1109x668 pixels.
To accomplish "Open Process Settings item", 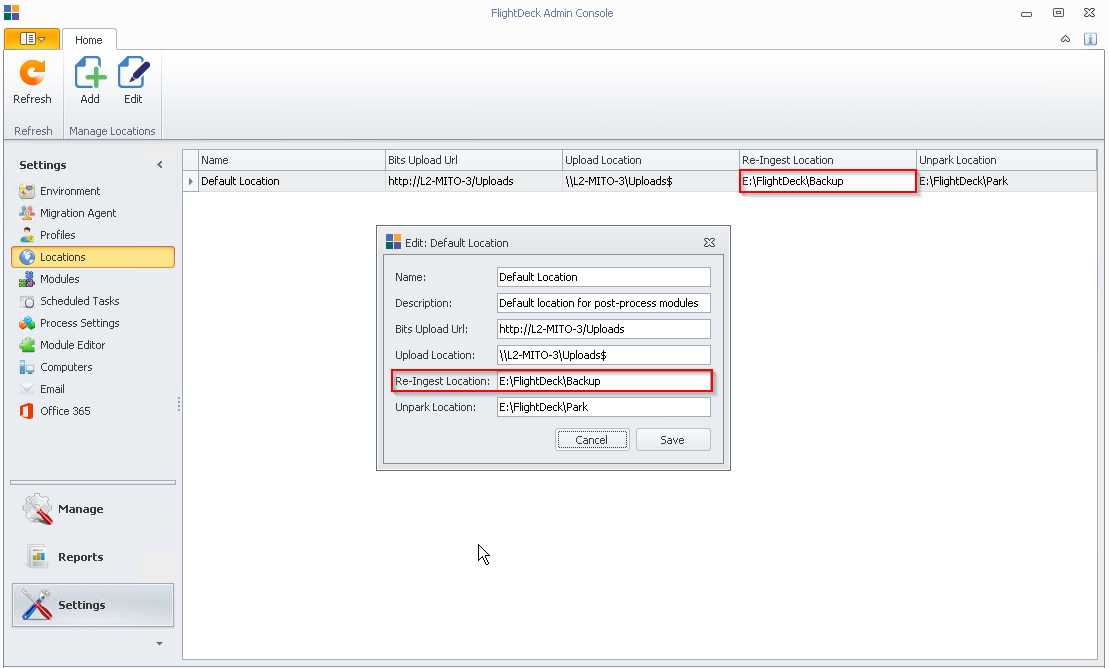I will click(79, 323).
